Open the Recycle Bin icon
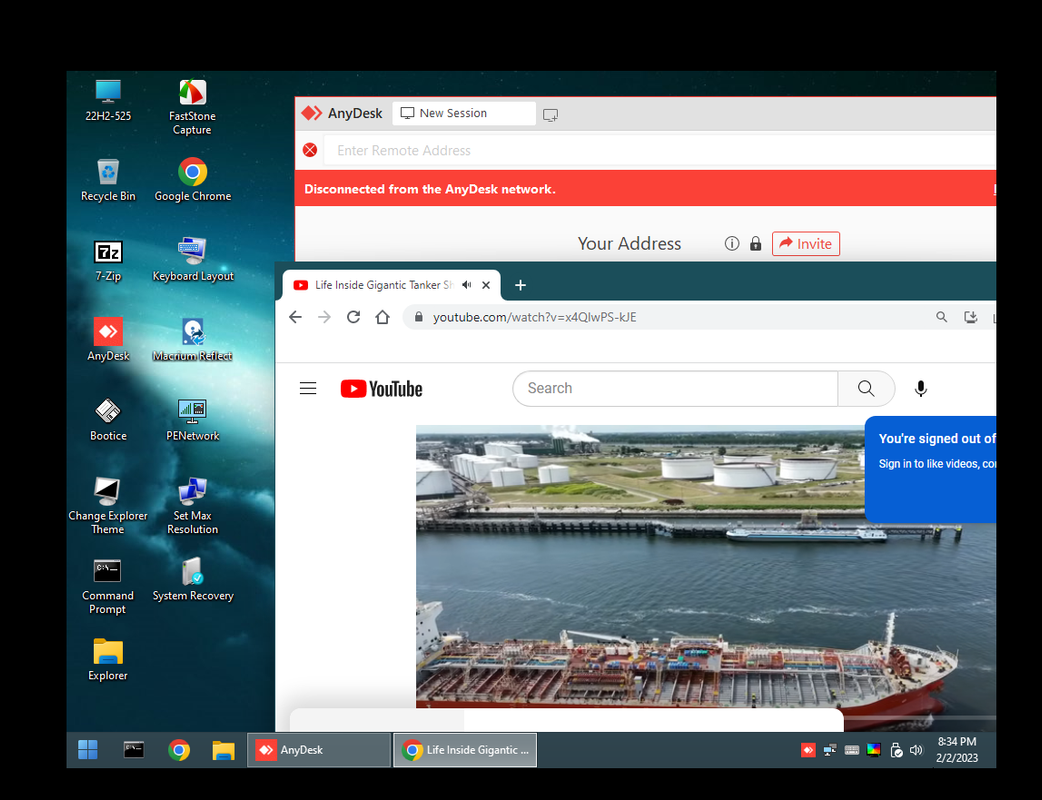The height and width of the screenshot is (800, 1042). [108, 180]
